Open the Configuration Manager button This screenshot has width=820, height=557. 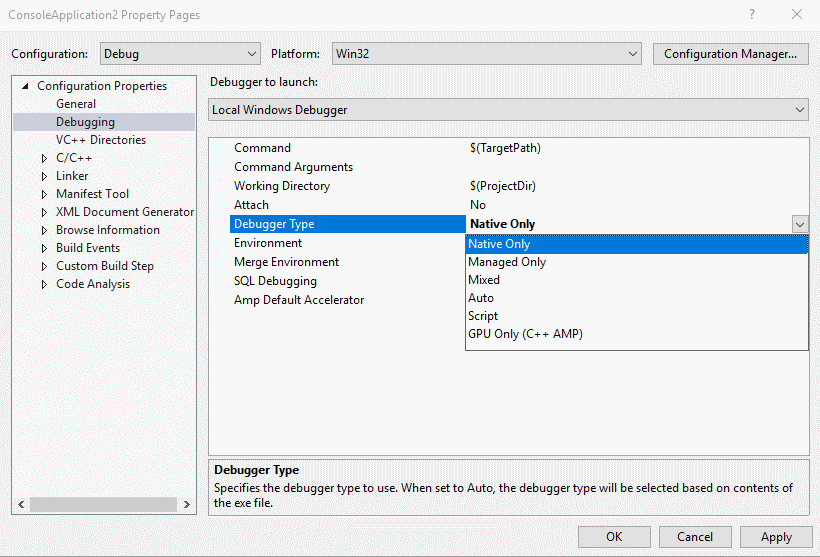coord(731,54)
